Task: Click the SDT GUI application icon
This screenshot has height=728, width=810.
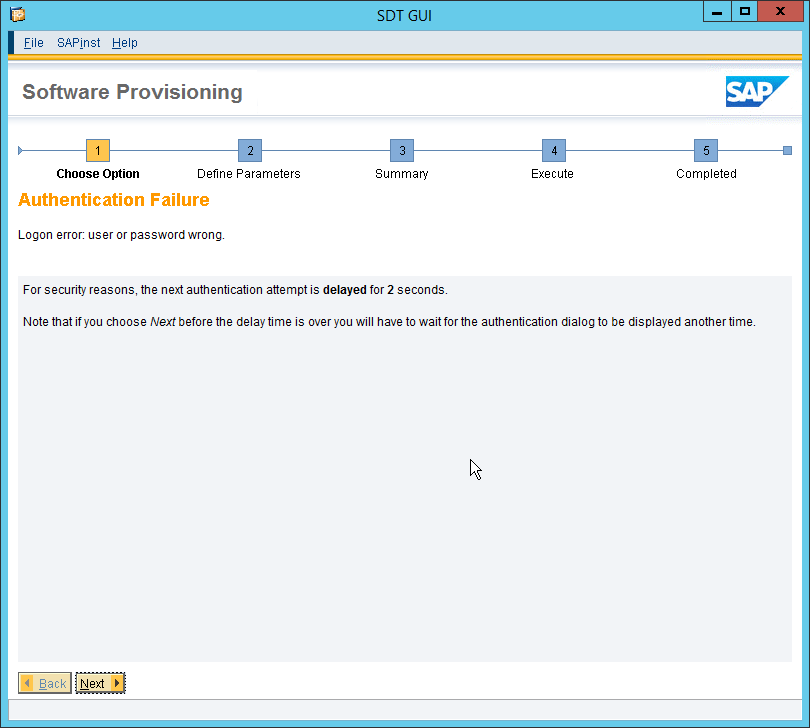Action: (18, 14)
